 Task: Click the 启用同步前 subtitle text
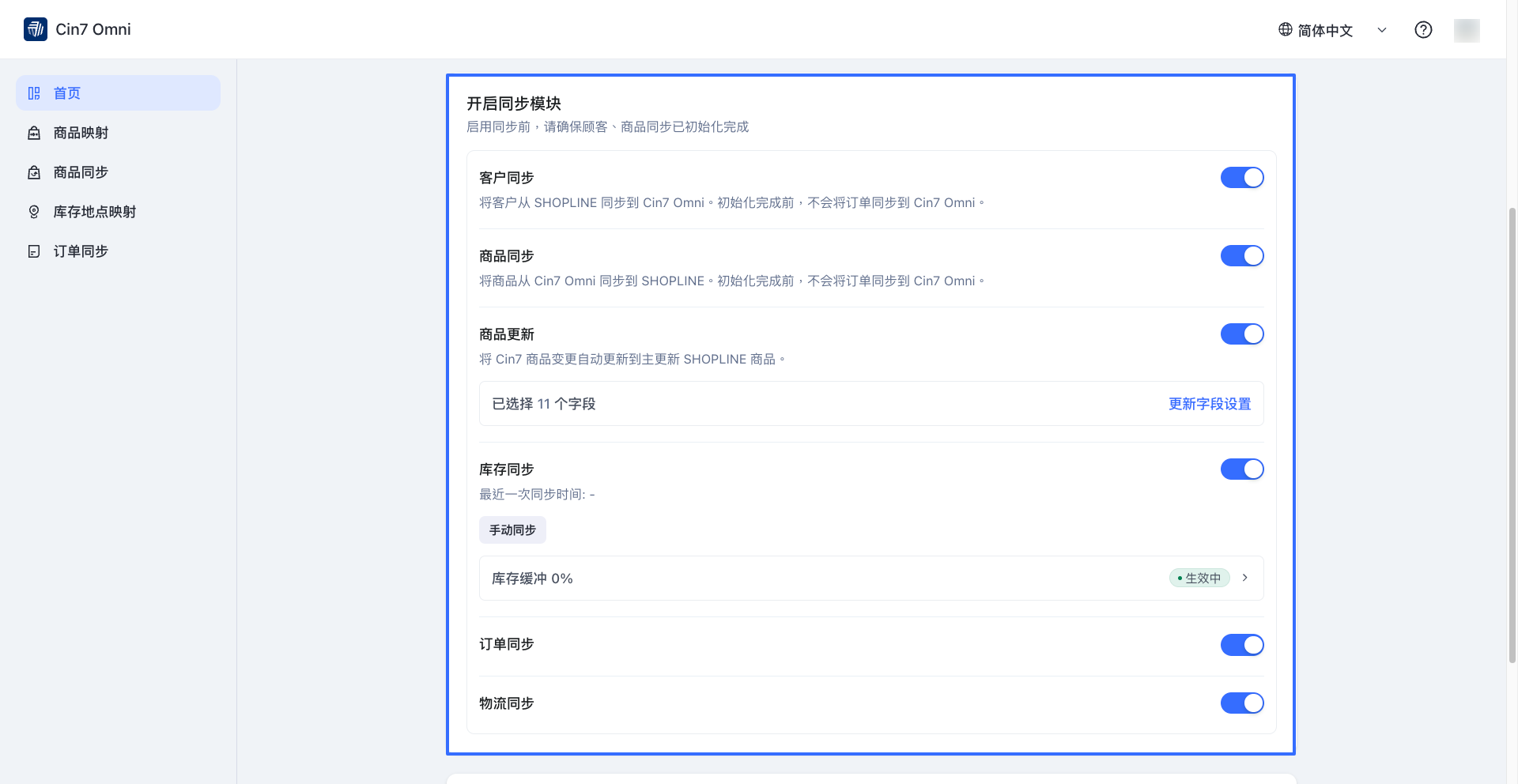click(607, 127)
